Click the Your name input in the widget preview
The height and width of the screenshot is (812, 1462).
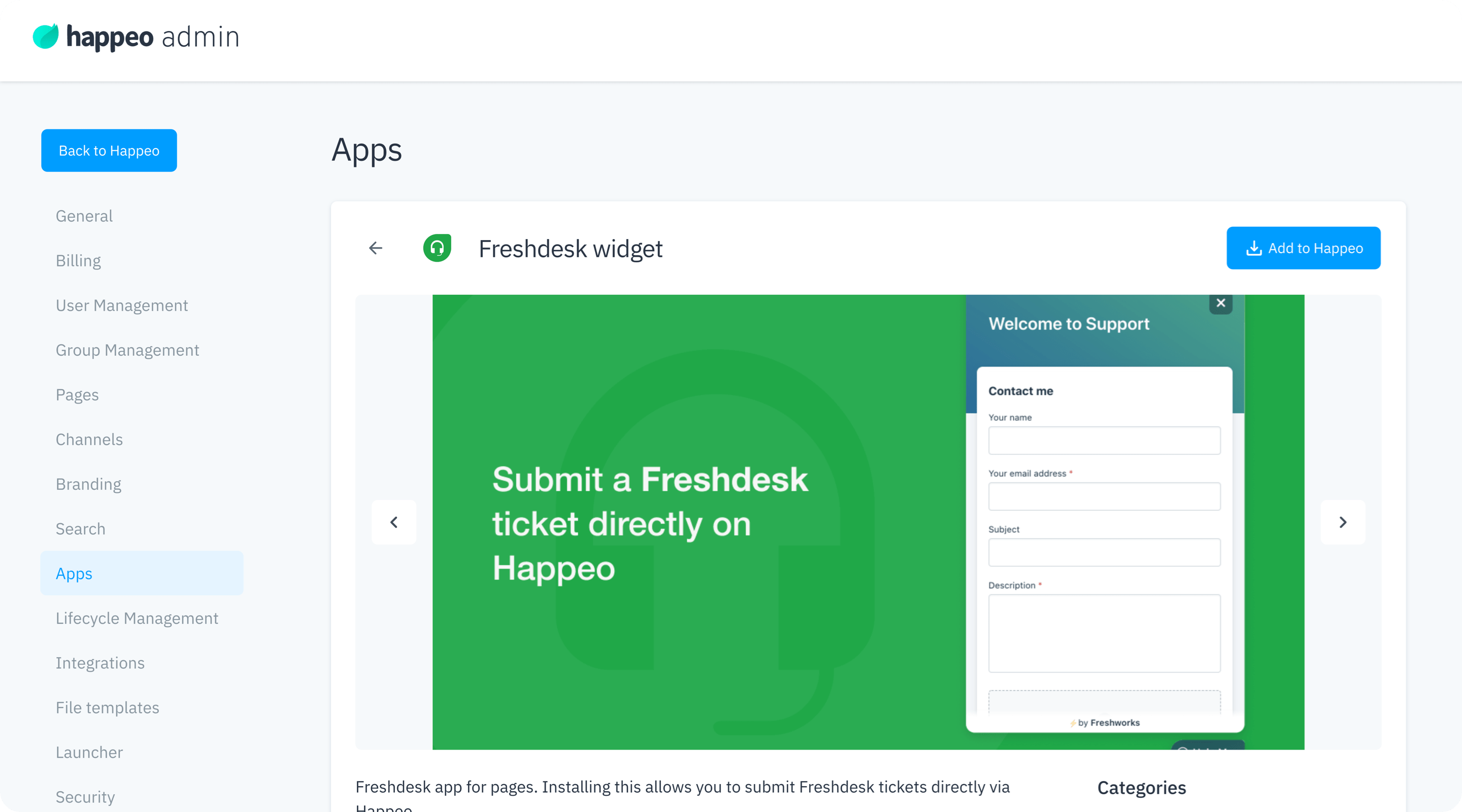click(1104, 441)
